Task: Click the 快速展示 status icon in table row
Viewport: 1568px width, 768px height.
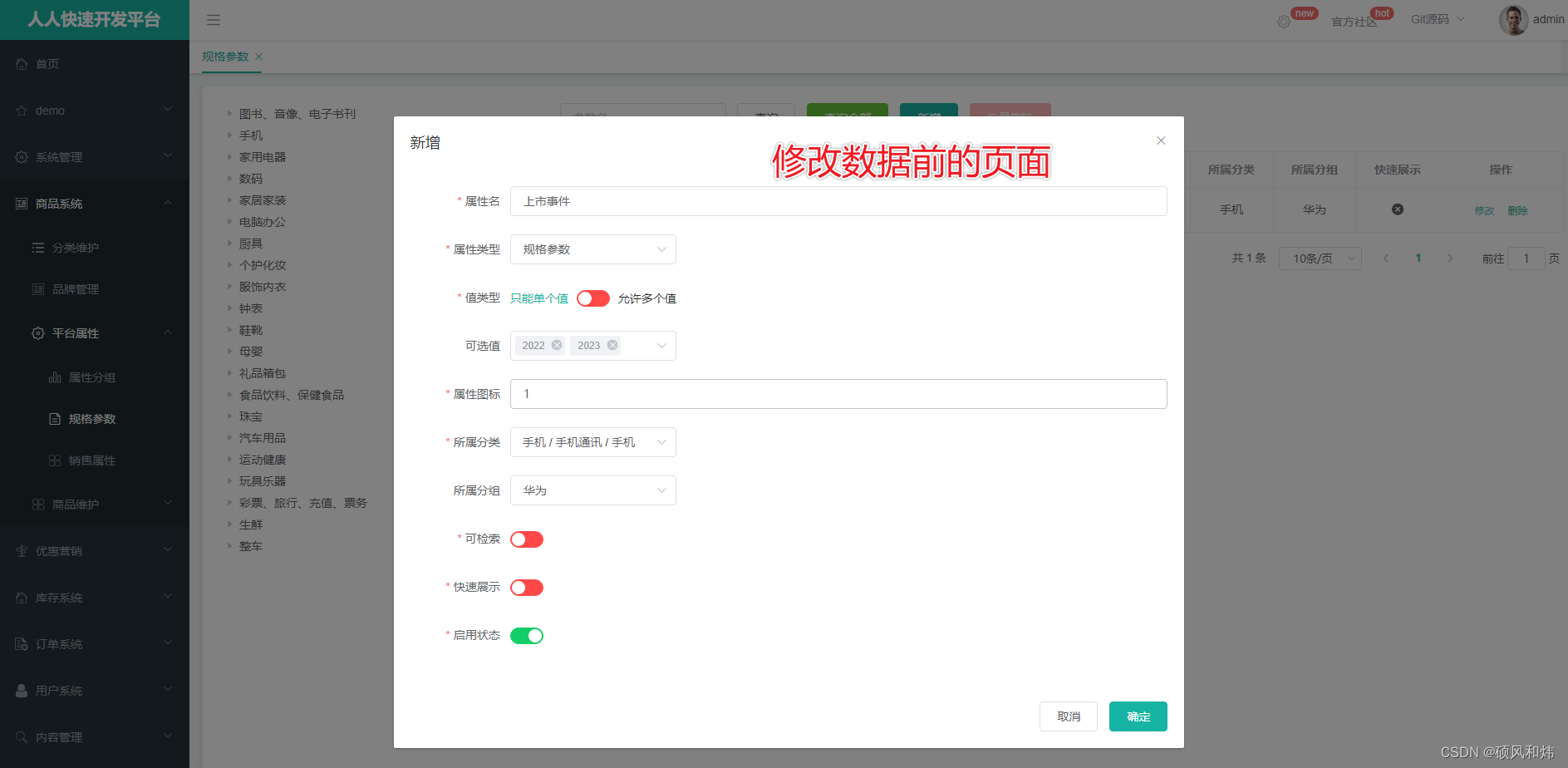Action: pos(1398,209)
